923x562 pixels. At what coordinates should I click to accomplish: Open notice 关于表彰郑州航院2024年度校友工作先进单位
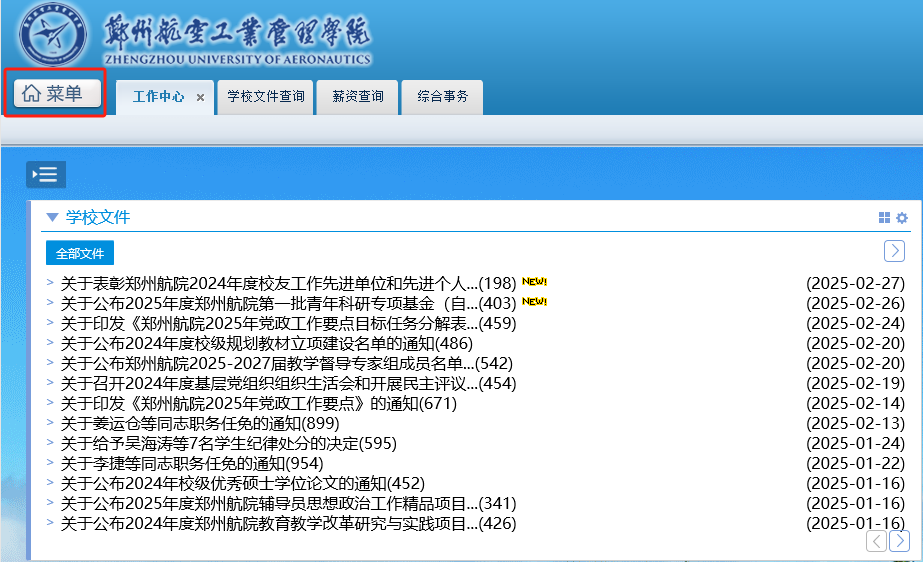tap(288, 284)
